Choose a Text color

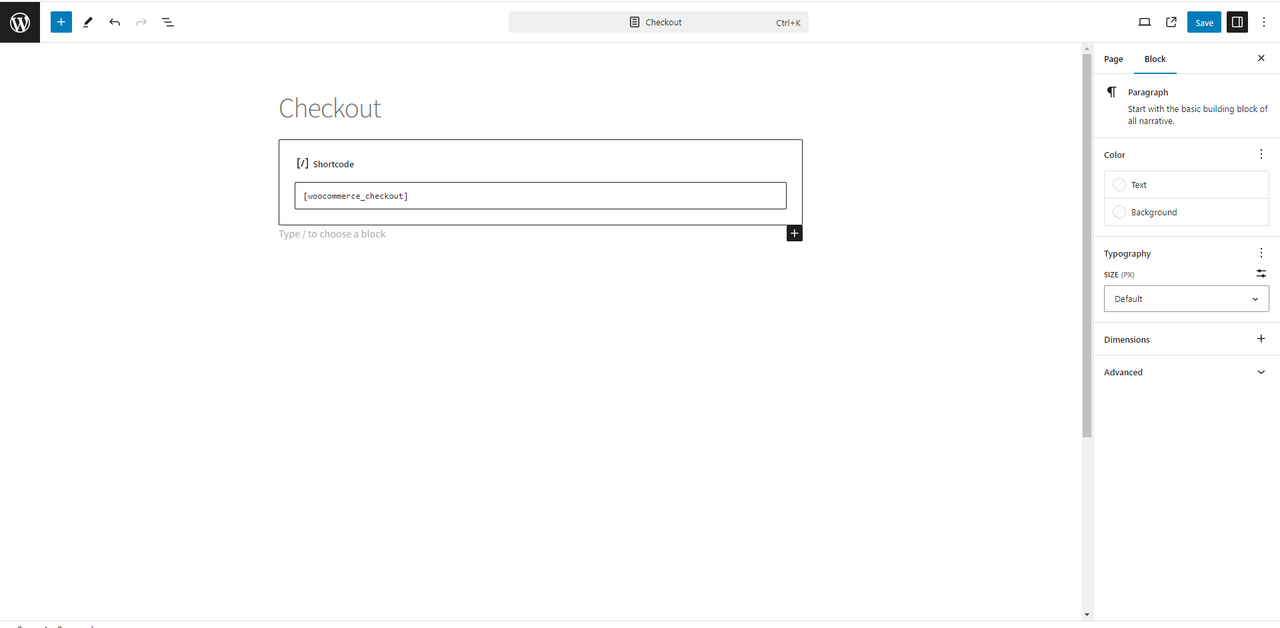coord(1186,185)
